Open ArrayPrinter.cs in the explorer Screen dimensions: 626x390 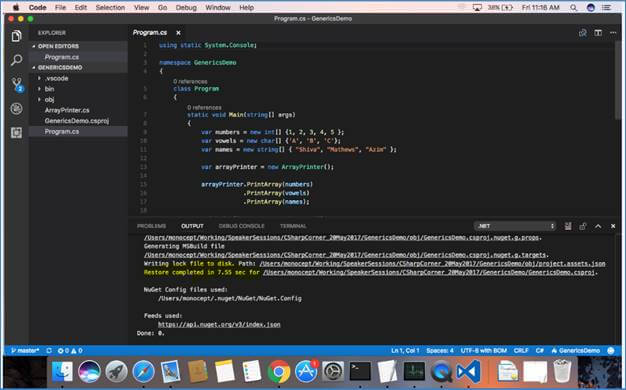tap(67, 110)
